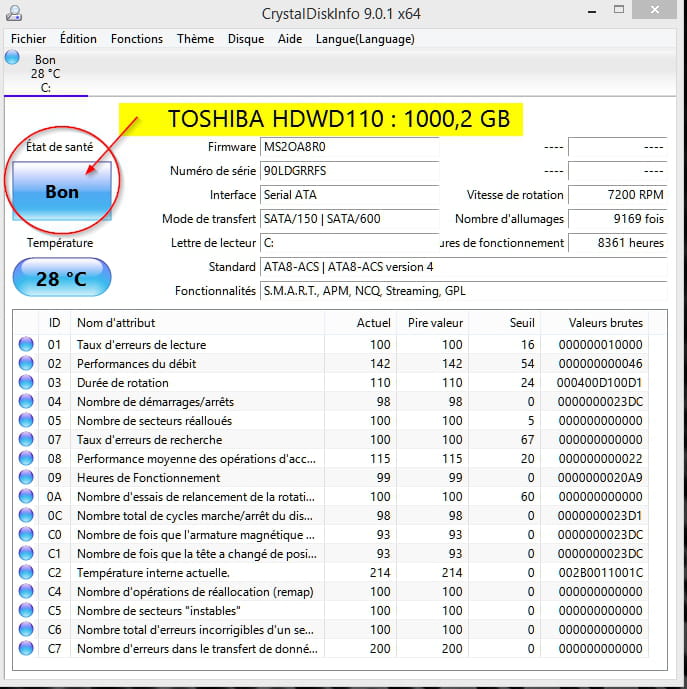Click the CrystalDiskInfo app icon in title bar
Image resolution: width=687 pixels, height=689 pixels.
[x=16, y=15]
